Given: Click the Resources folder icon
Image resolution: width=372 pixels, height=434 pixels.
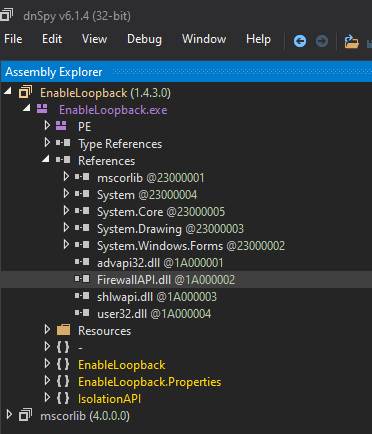Looking at the screenshot, I should pyautogui.click(x=63, y=330).
